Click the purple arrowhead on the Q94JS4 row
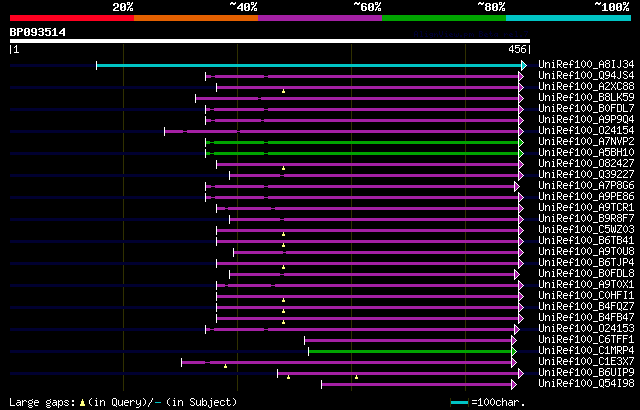This screenshot has width=640, height=410. click(x=521, y=76)
